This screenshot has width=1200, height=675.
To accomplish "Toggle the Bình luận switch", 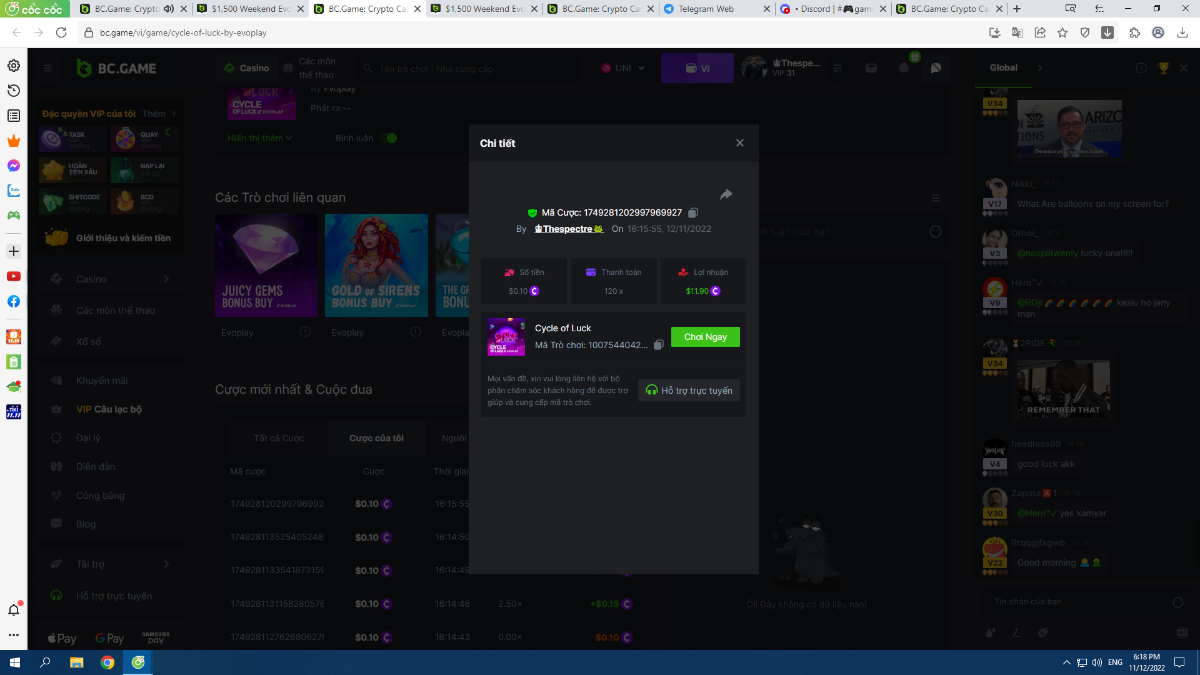I will [387, 138].
